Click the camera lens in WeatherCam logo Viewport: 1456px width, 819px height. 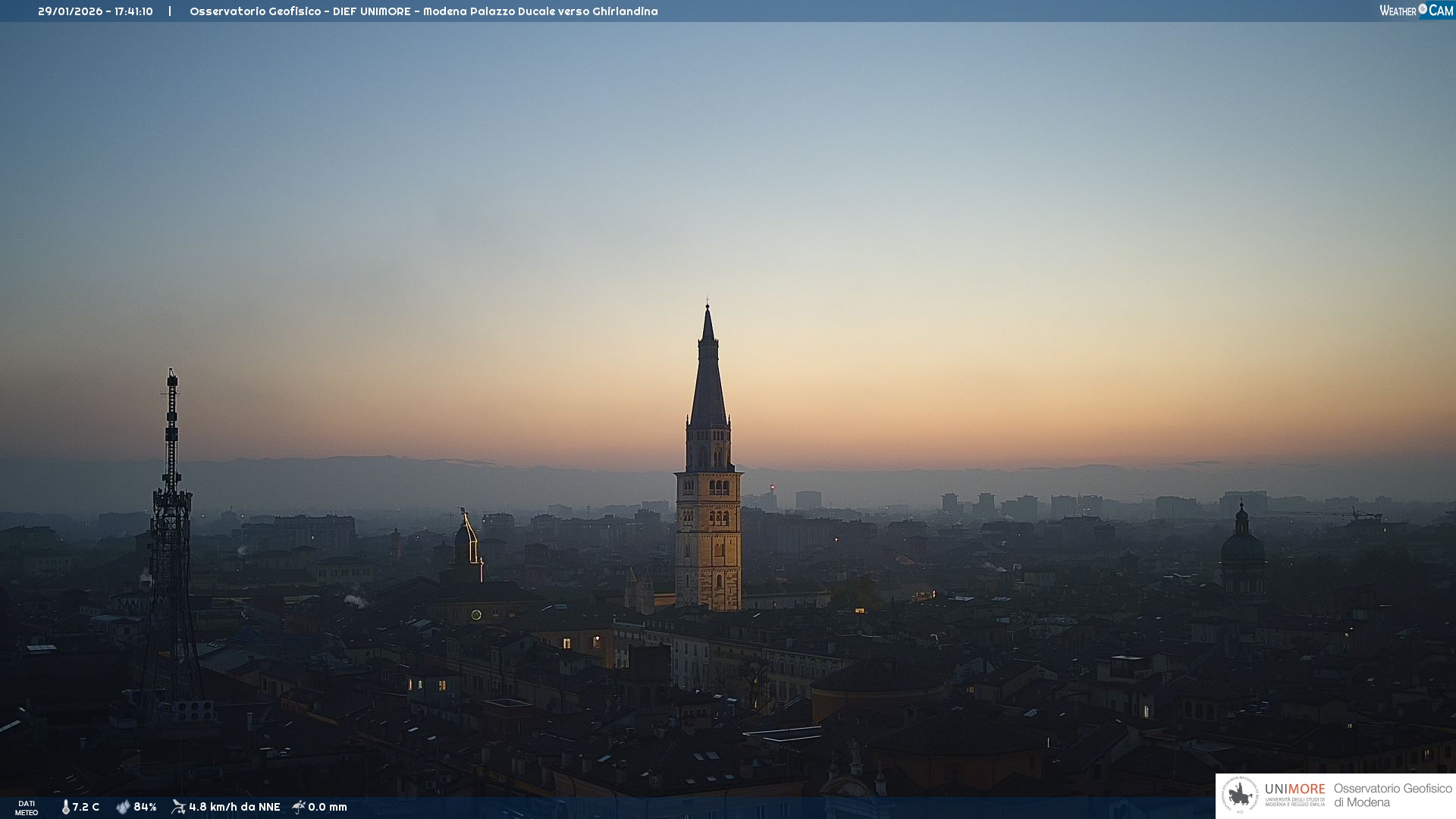(1423, 8)
